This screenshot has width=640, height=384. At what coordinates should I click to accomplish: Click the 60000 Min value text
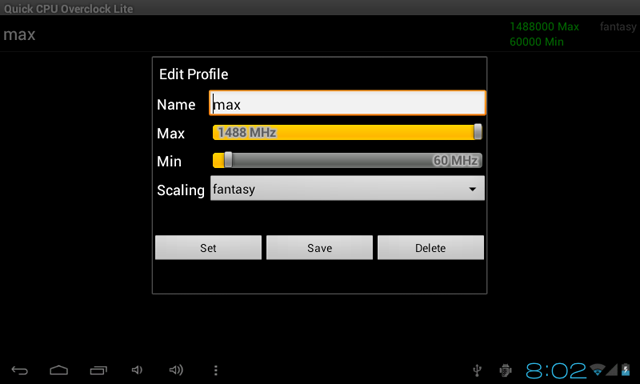(536, 42)
